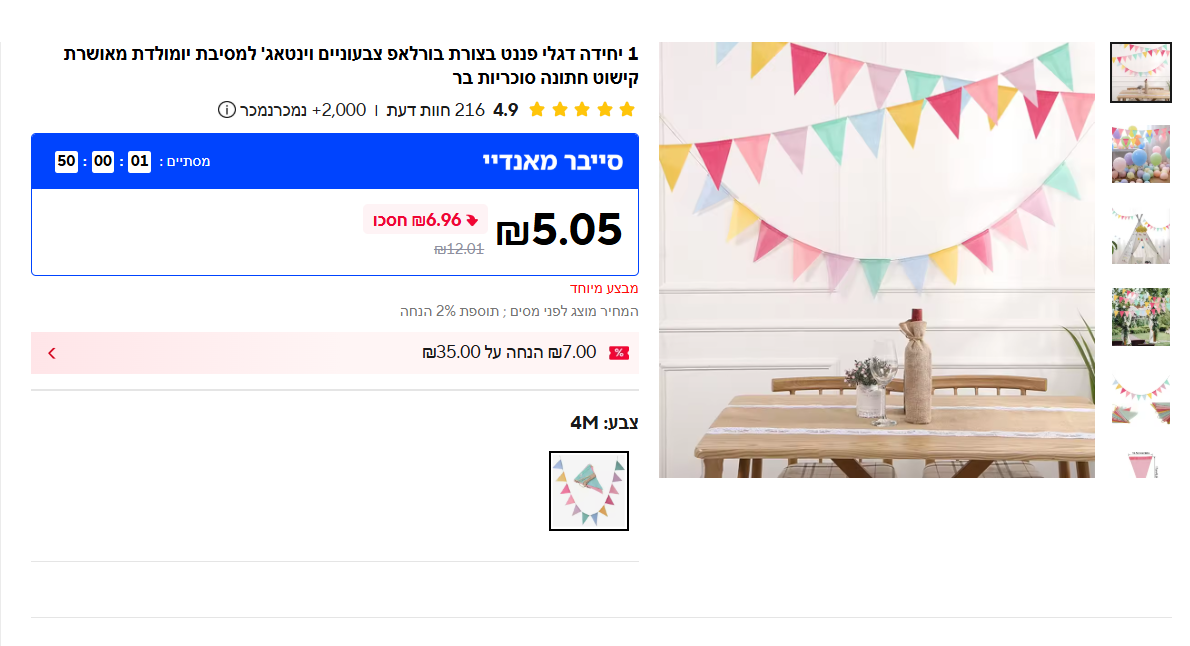The height and width of the screenshot is (646, 1190).
Task: Click the red down-arrow savings badge
Action: click(472, 220)
